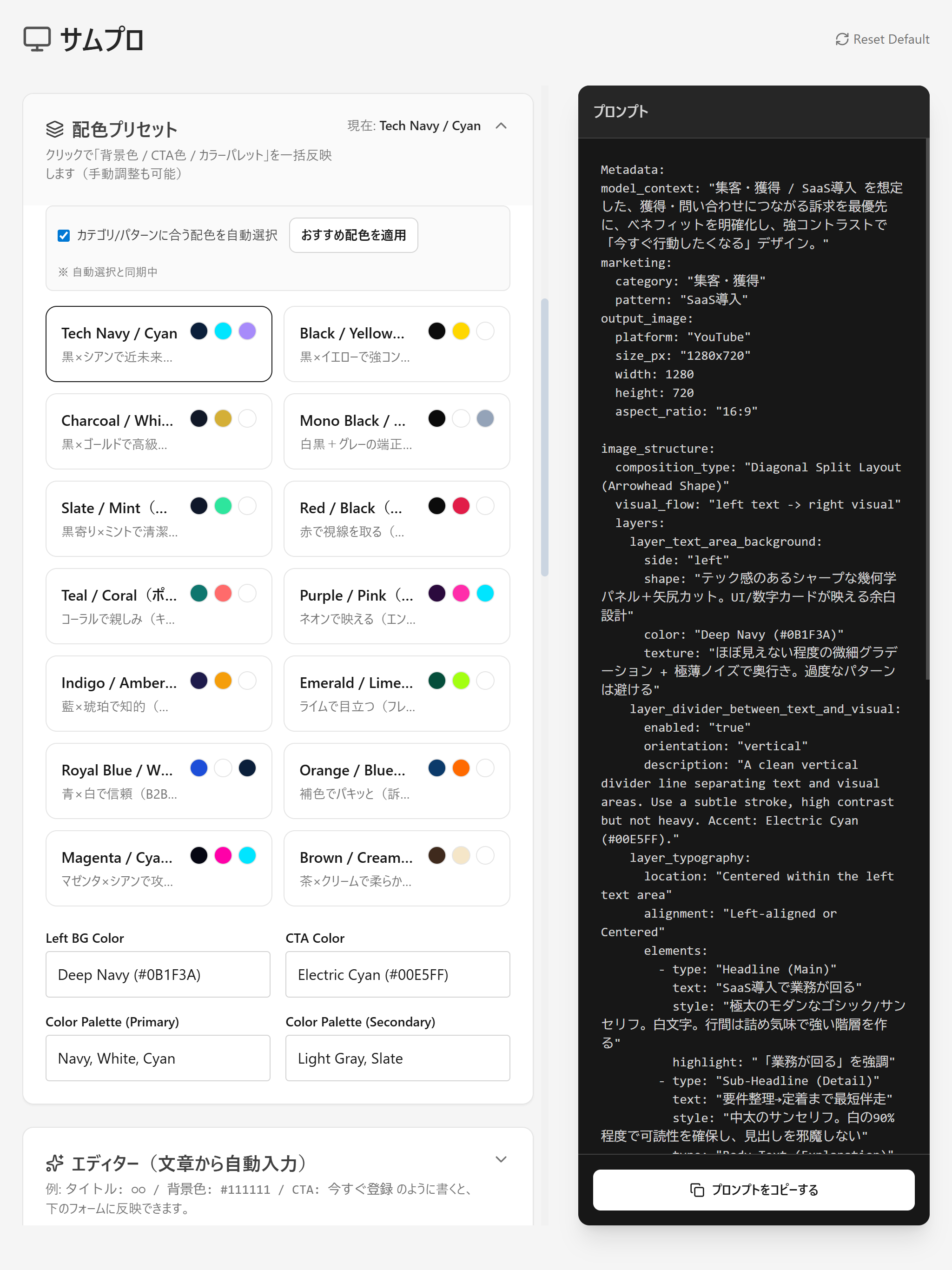The height and width of the screenshot is (1270, 952).
Task: Click the red swatch in Red / Black preset
Action: [x=461, y=506]
